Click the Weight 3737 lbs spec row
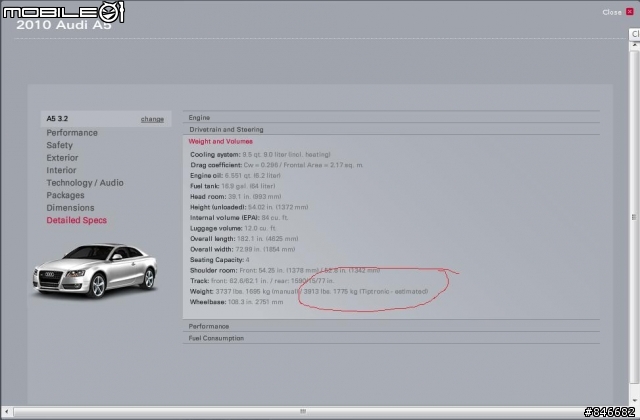640x420 pixels. pyautogui.click(x=309, y=292)
